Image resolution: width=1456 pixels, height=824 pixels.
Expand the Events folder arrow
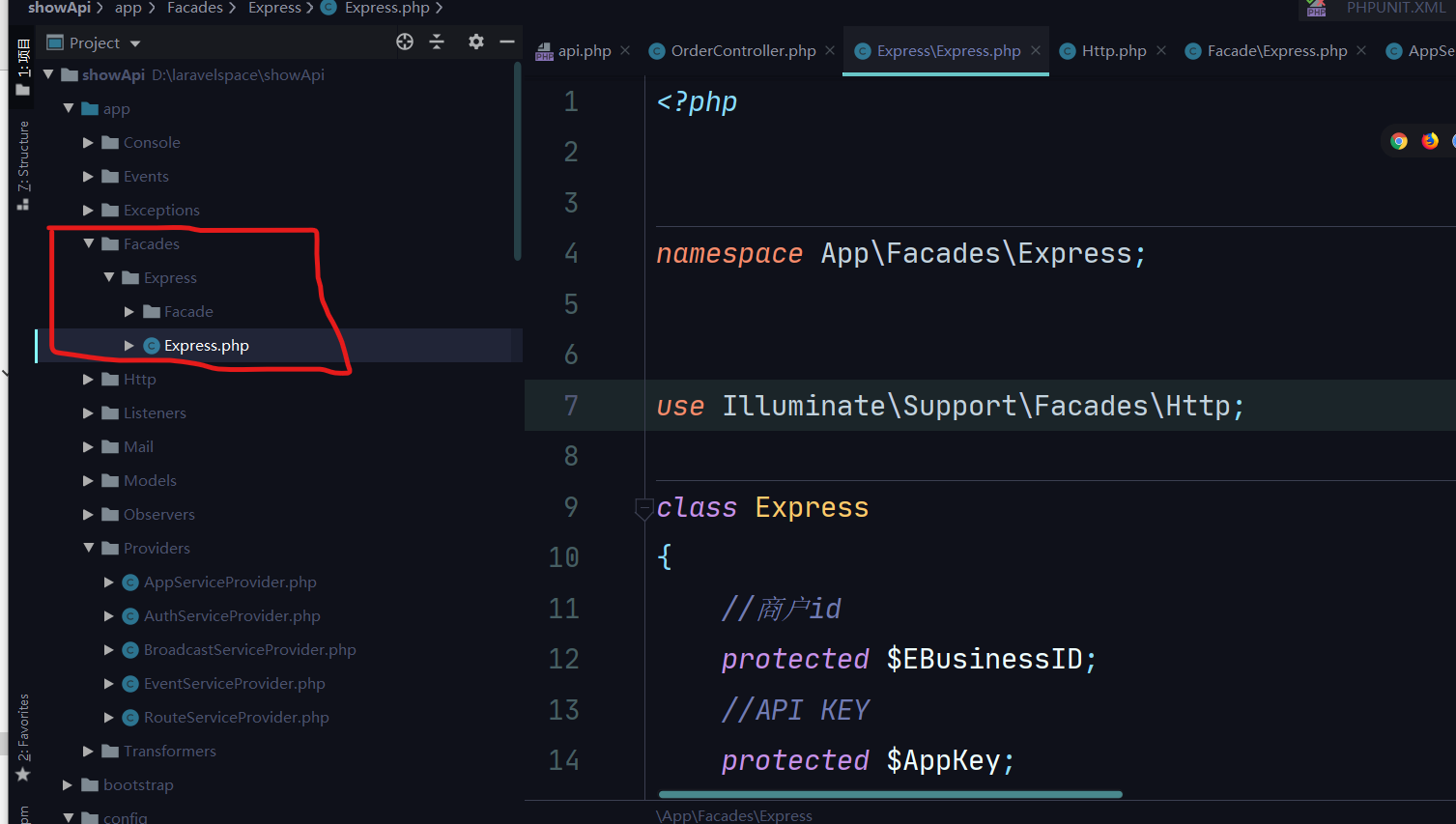[89, 176]
